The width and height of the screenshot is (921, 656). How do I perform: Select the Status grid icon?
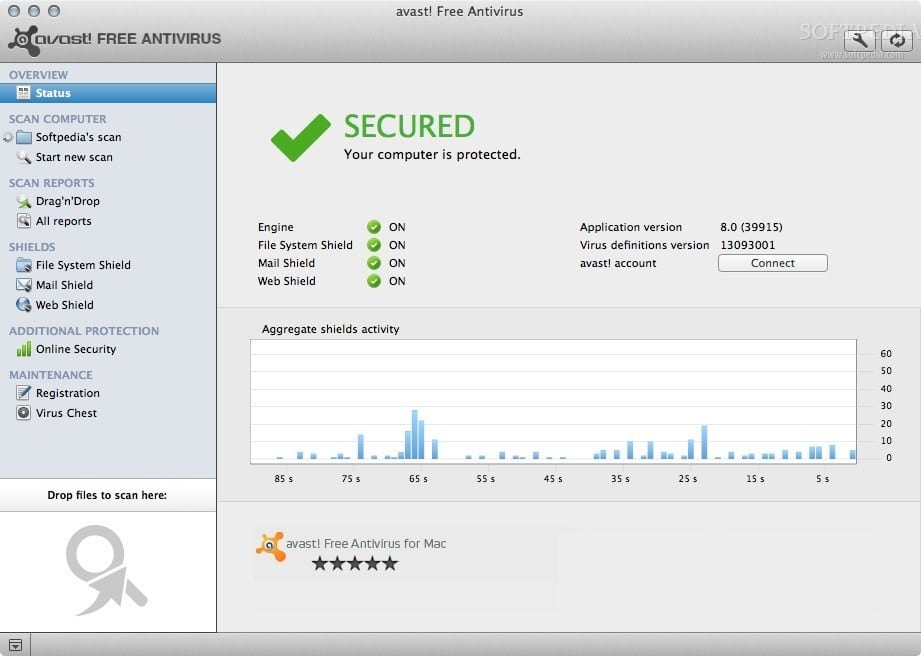click(23, 93)
